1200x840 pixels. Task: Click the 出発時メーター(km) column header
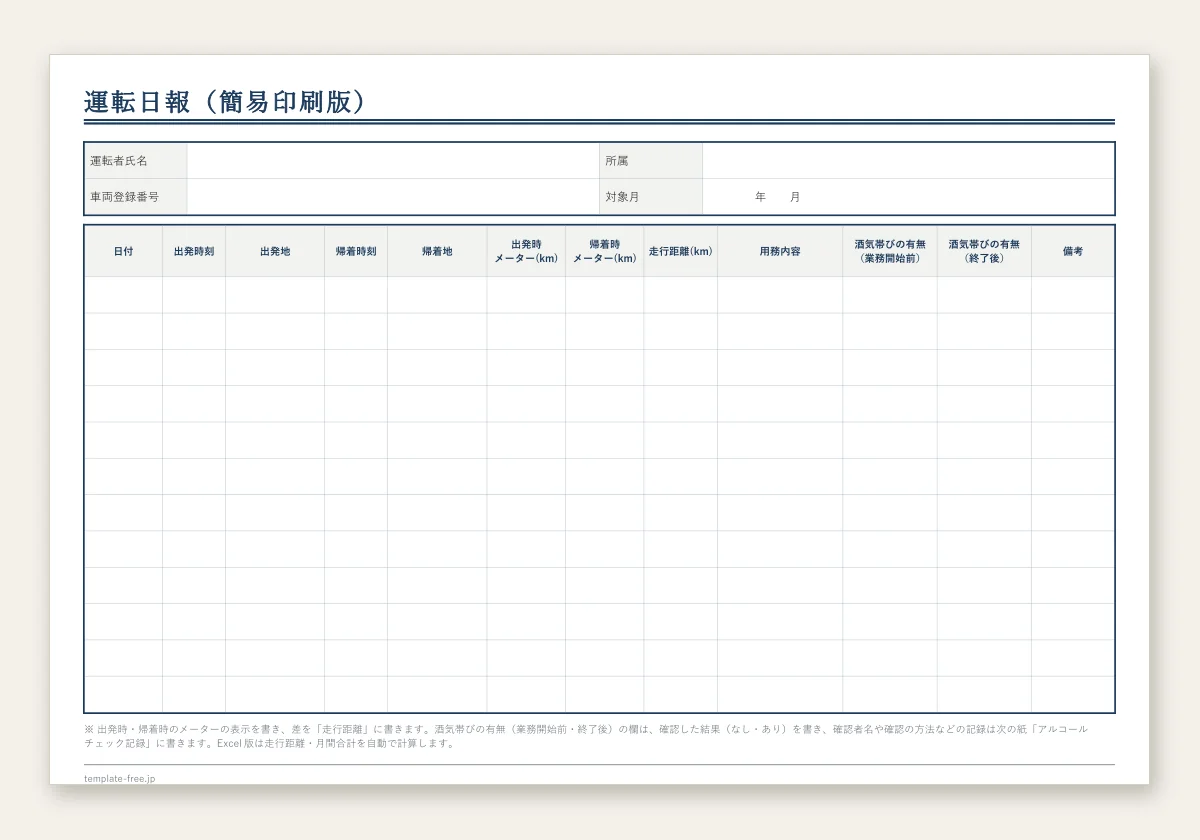pyautogui.click(x=526, y=252)
